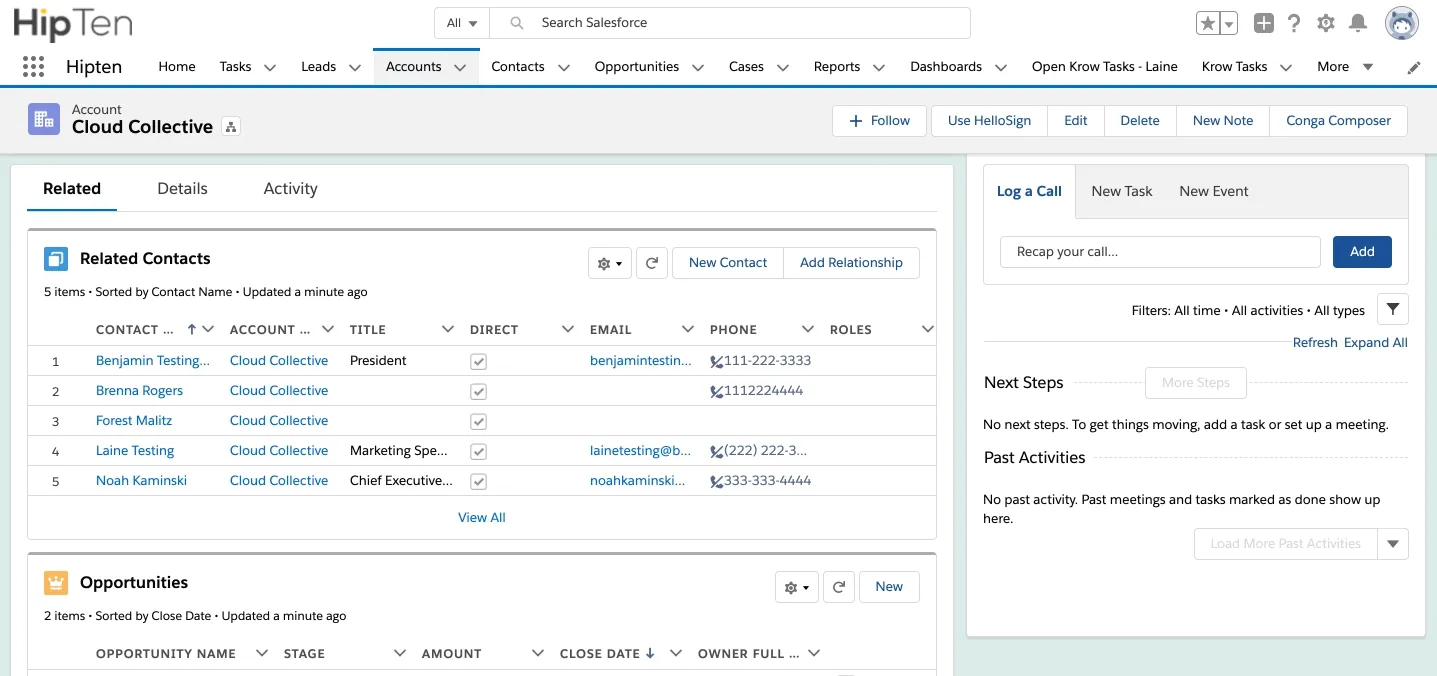
Task: Open View All related contacts link
Action: pyautogui.click(x=482, y=518)
